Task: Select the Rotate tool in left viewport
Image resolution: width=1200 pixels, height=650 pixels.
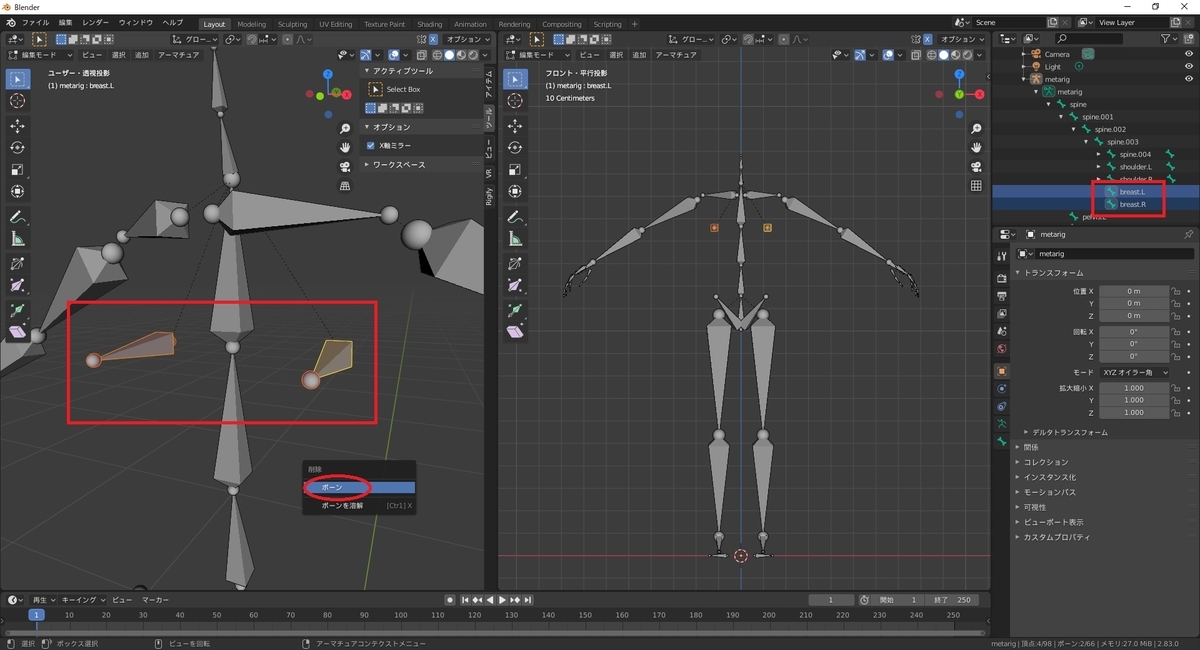Action: (18, 148)
